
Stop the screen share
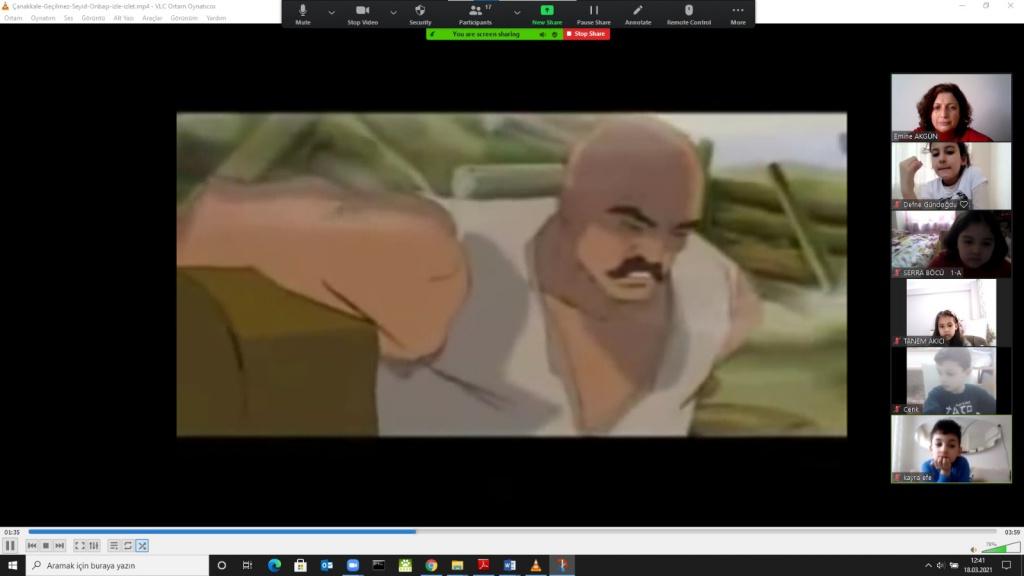(586, 34)
